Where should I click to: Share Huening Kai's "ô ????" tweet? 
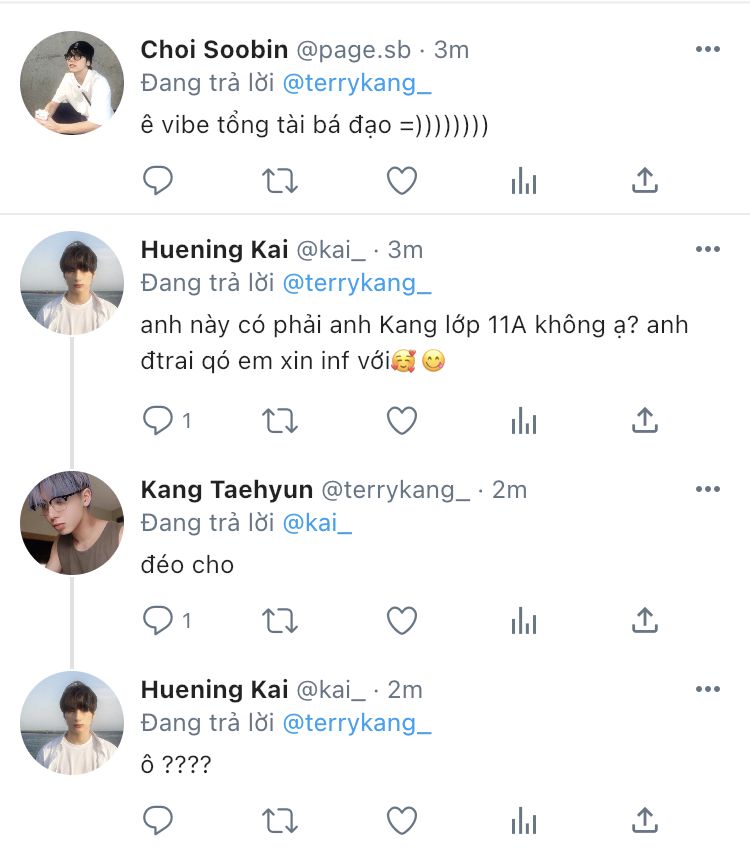pos(646,821)
